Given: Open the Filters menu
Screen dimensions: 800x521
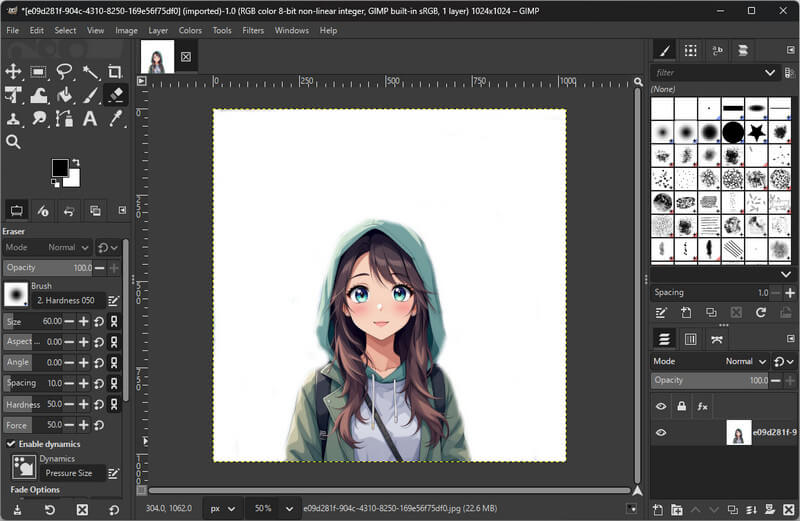Looking at the screenshot, I should 253,31.
